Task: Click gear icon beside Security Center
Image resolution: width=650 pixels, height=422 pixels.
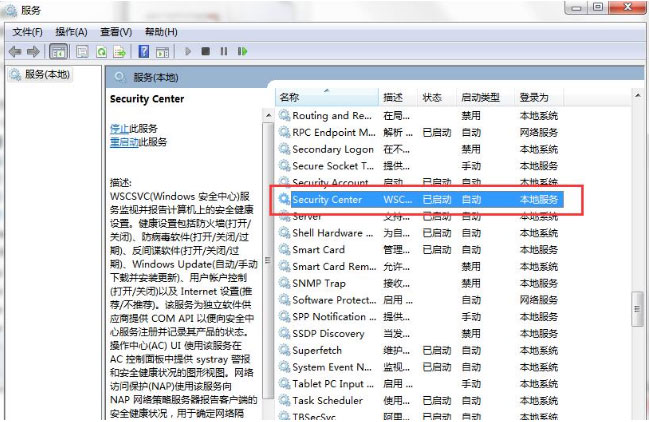Action: [284, 199]
